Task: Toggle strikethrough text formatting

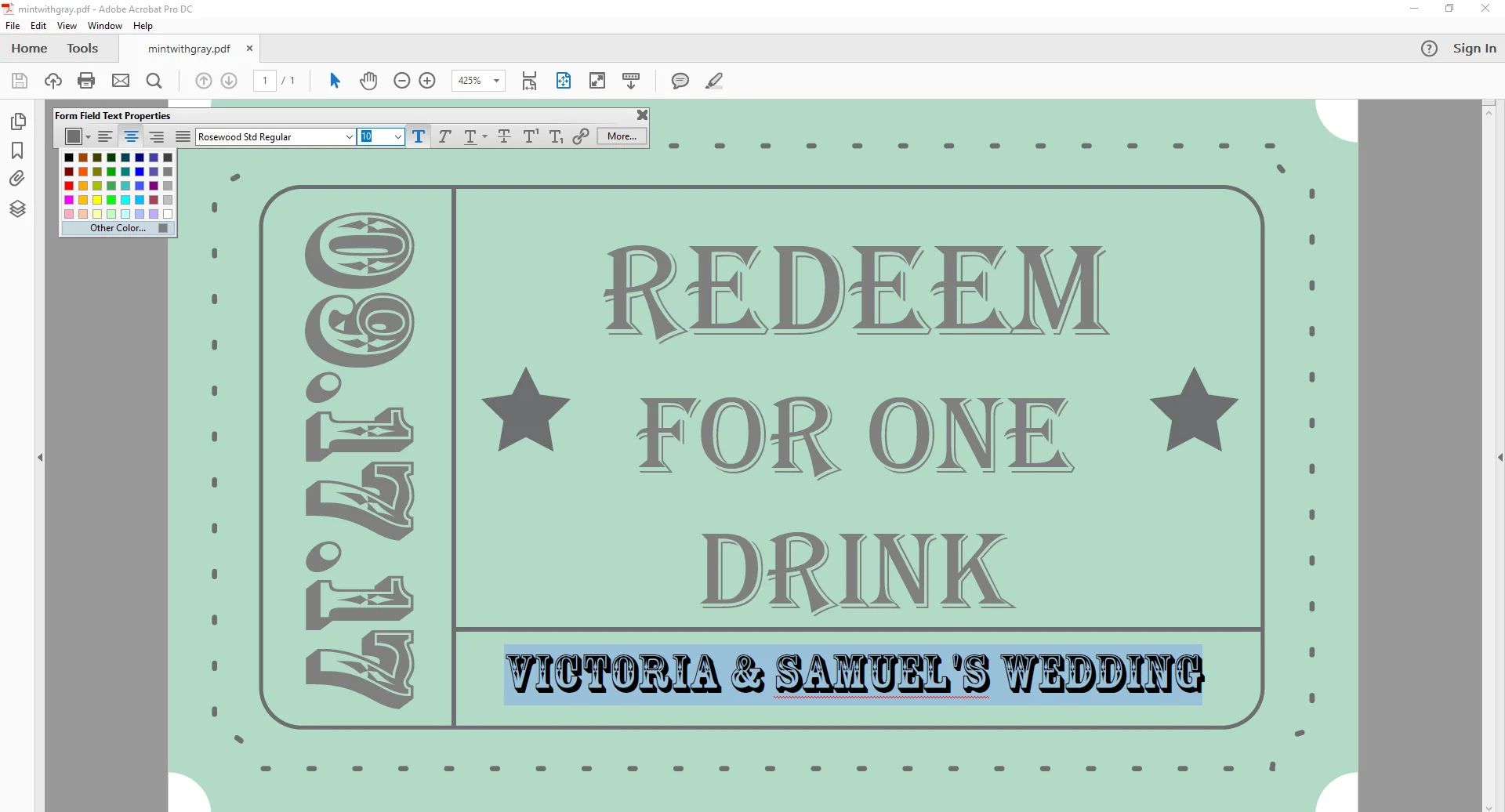Action: (505, 136)
